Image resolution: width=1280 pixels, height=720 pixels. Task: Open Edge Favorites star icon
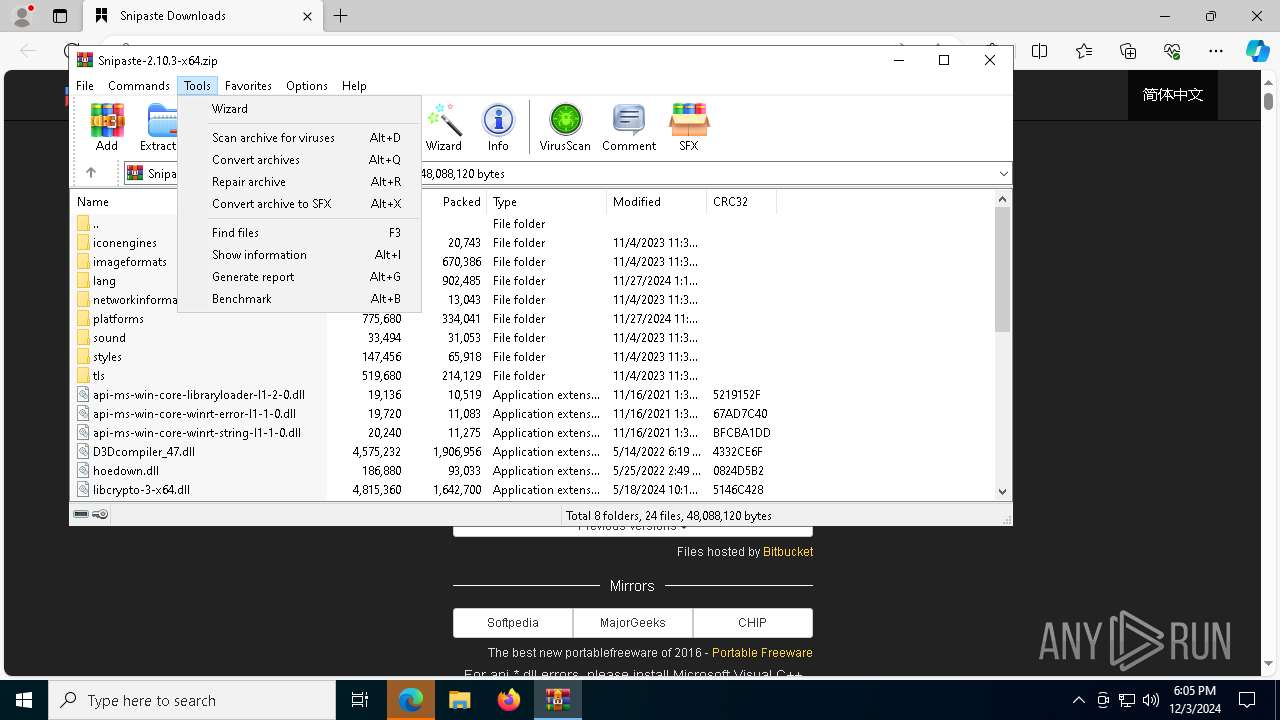(1084, 51)
